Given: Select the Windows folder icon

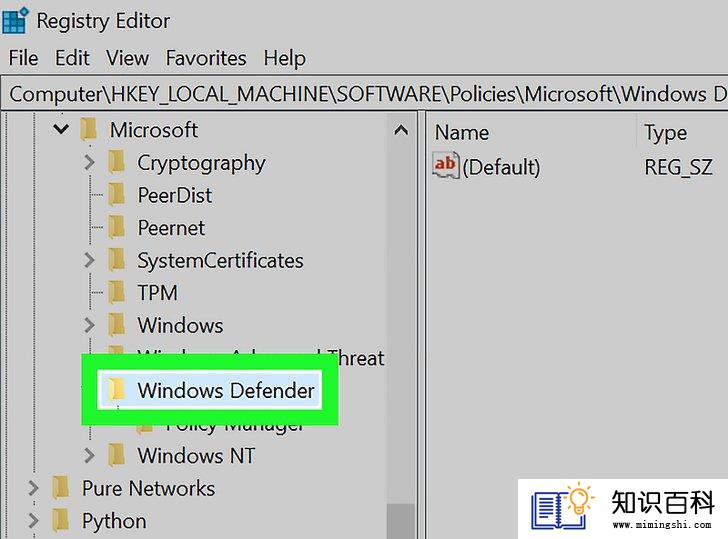Looking at the screenshot, I should 117,325.
